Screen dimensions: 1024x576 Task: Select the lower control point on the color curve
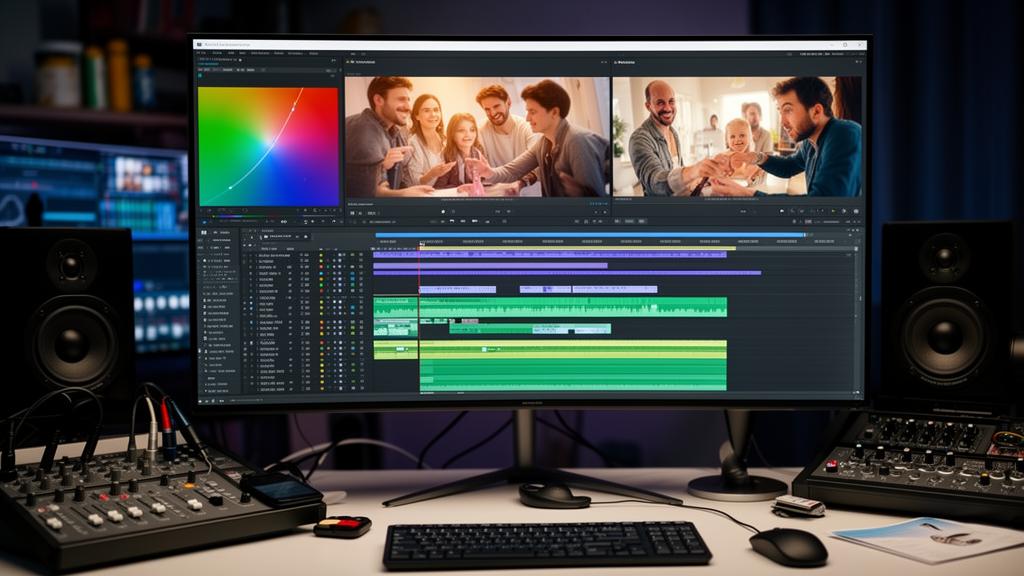tap(231, 187)
